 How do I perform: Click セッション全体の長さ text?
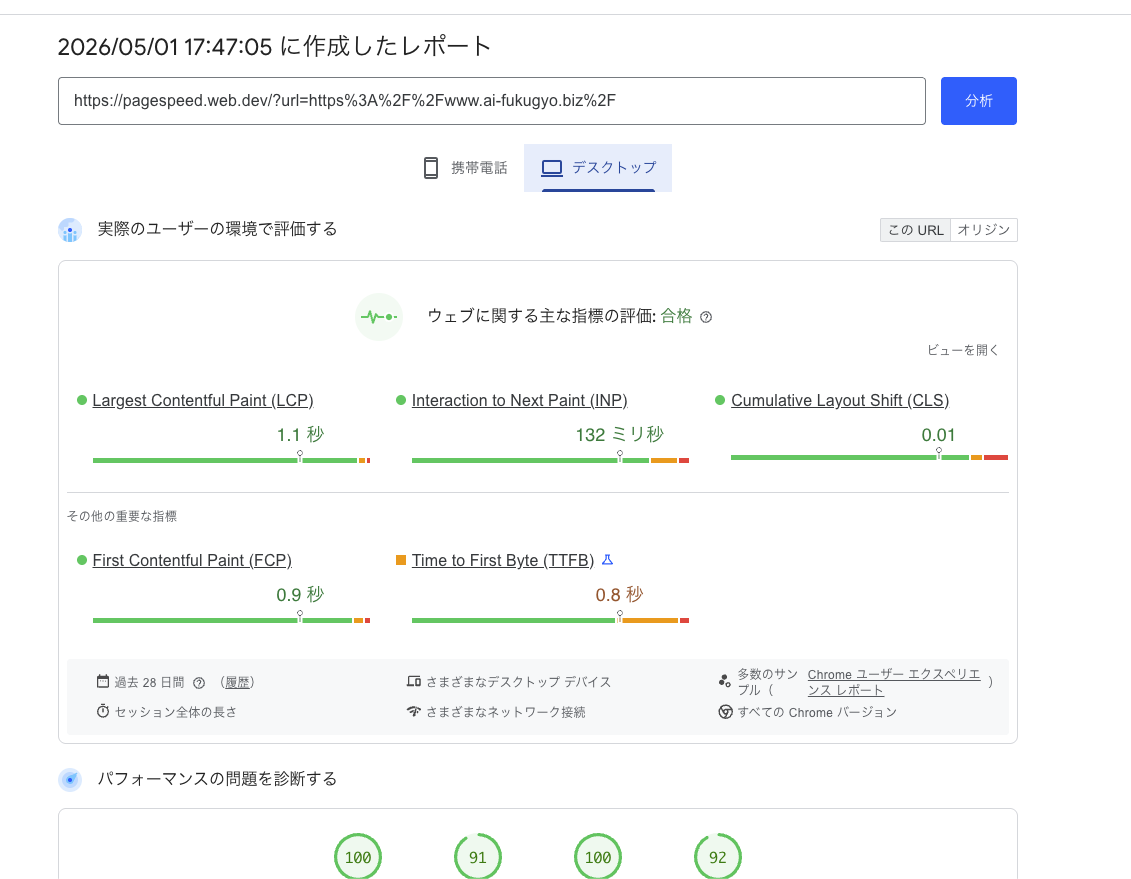175,712
